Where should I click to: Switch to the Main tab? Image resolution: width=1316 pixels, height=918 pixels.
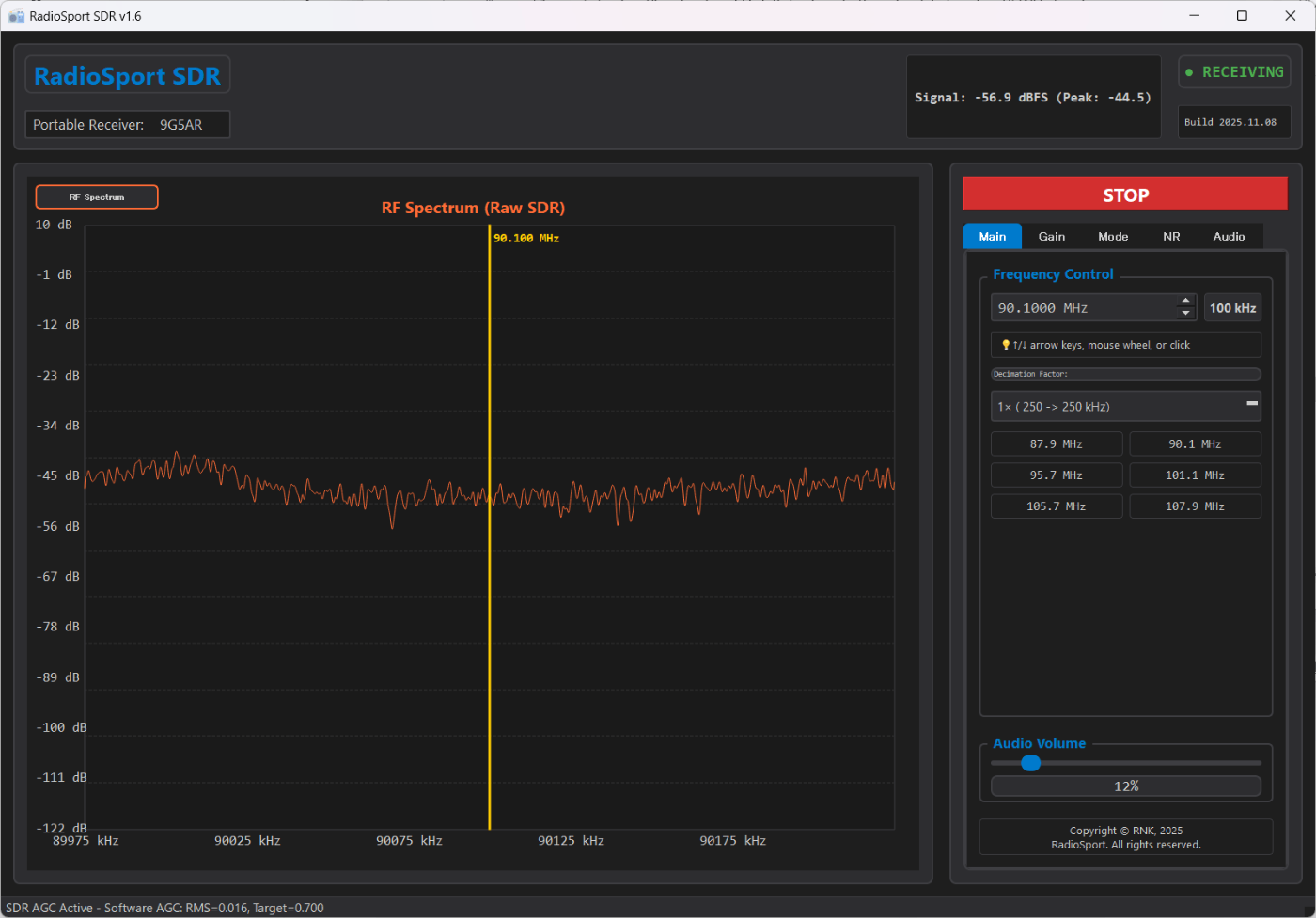[993, 236]
